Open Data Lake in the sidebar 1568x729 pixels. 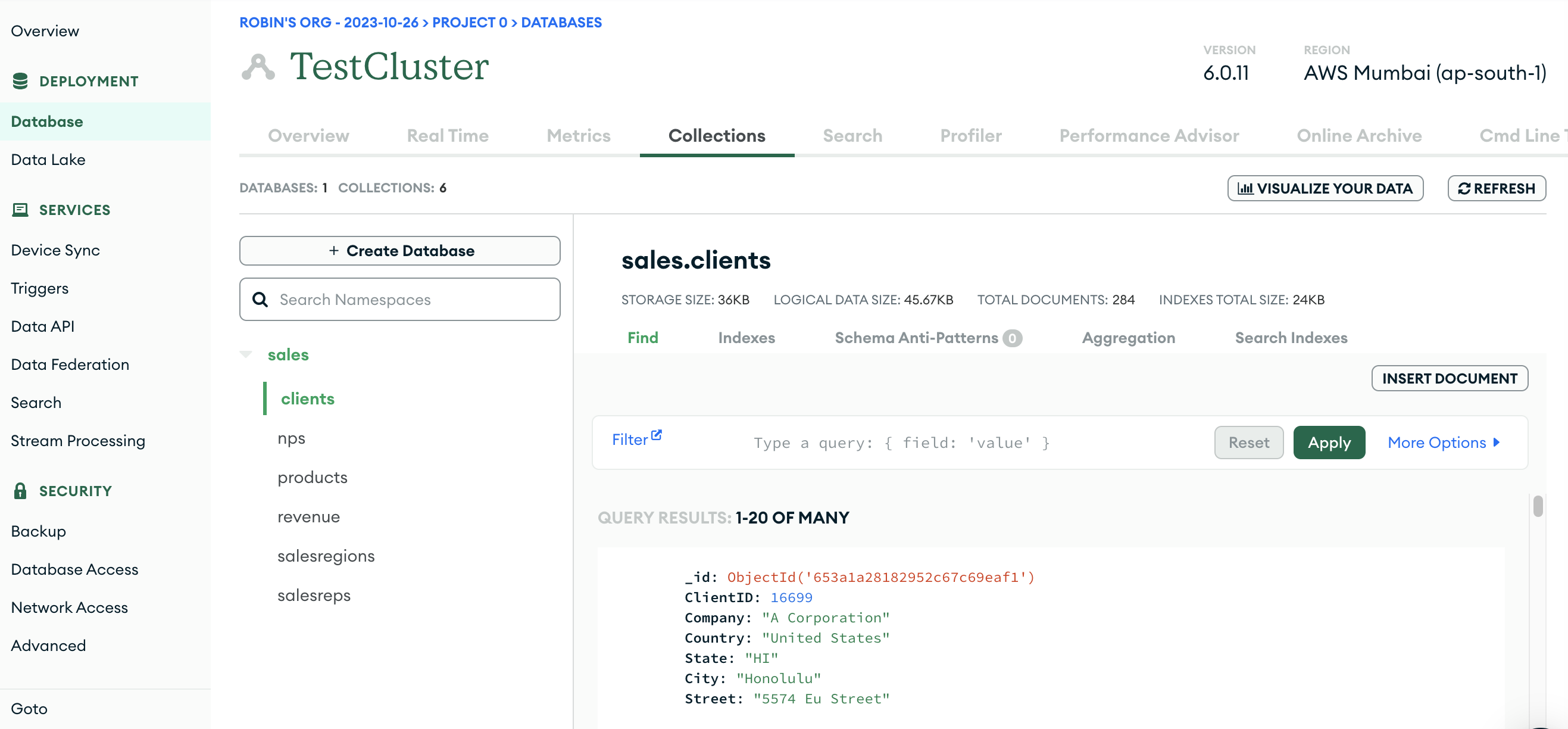point(48,160)
